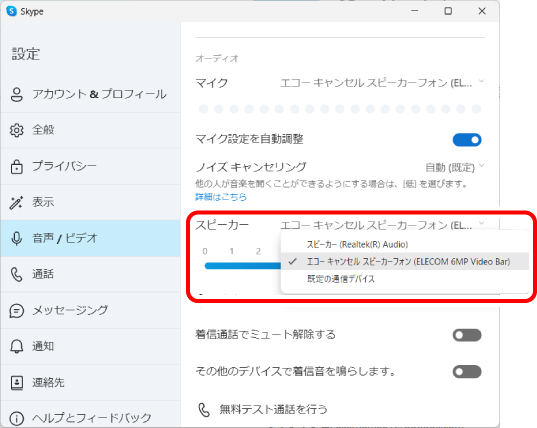Choose スピーカー (Realtek(R) Audio) option

click(x=404, y=244)
